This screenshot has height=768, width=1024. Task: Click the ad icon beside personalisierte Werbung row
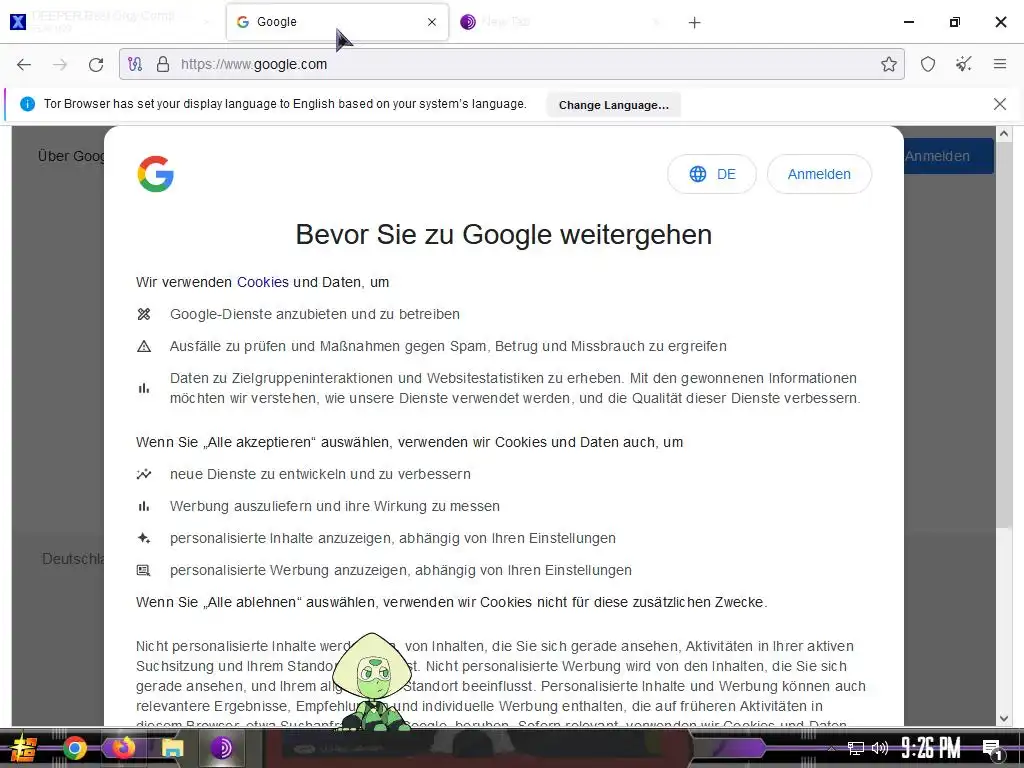pyautogui.click(x=144, y=570)
